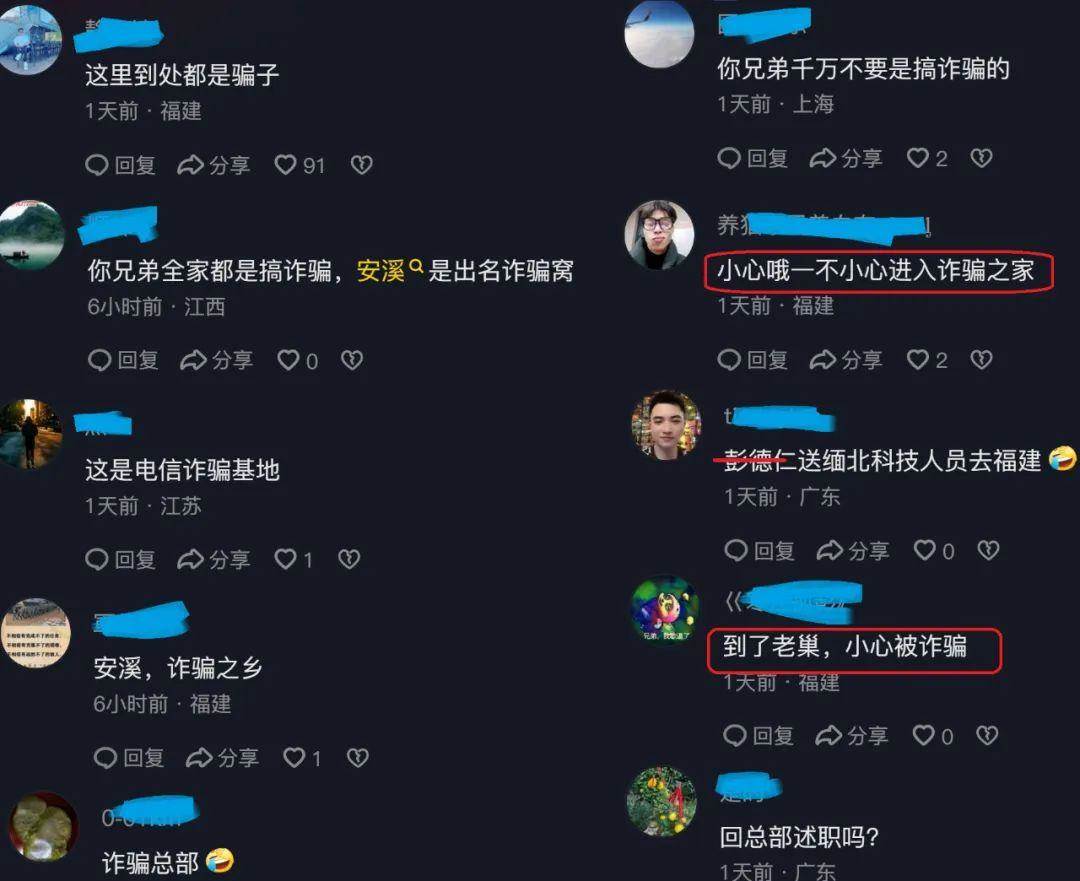Open the avatar beside '诈骗总部' comment

point(43,827)
